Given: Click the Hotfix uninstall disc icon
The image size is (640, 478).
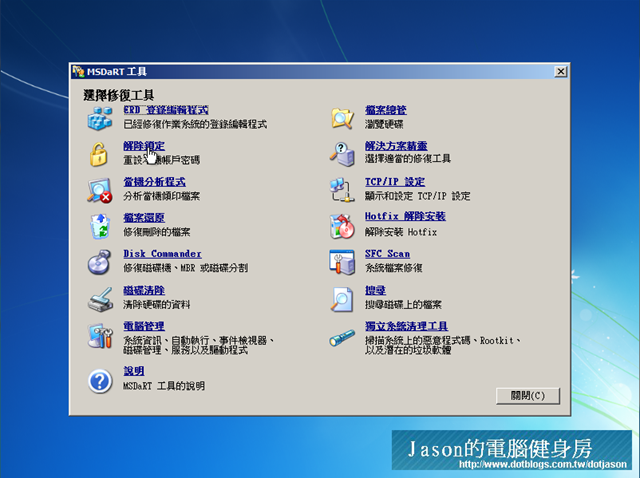Looking at the screenshot, I should [341, 226].
